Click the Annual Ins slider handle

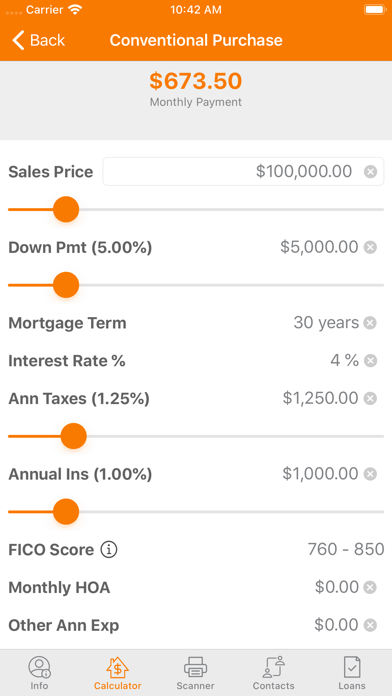[66, 512]
